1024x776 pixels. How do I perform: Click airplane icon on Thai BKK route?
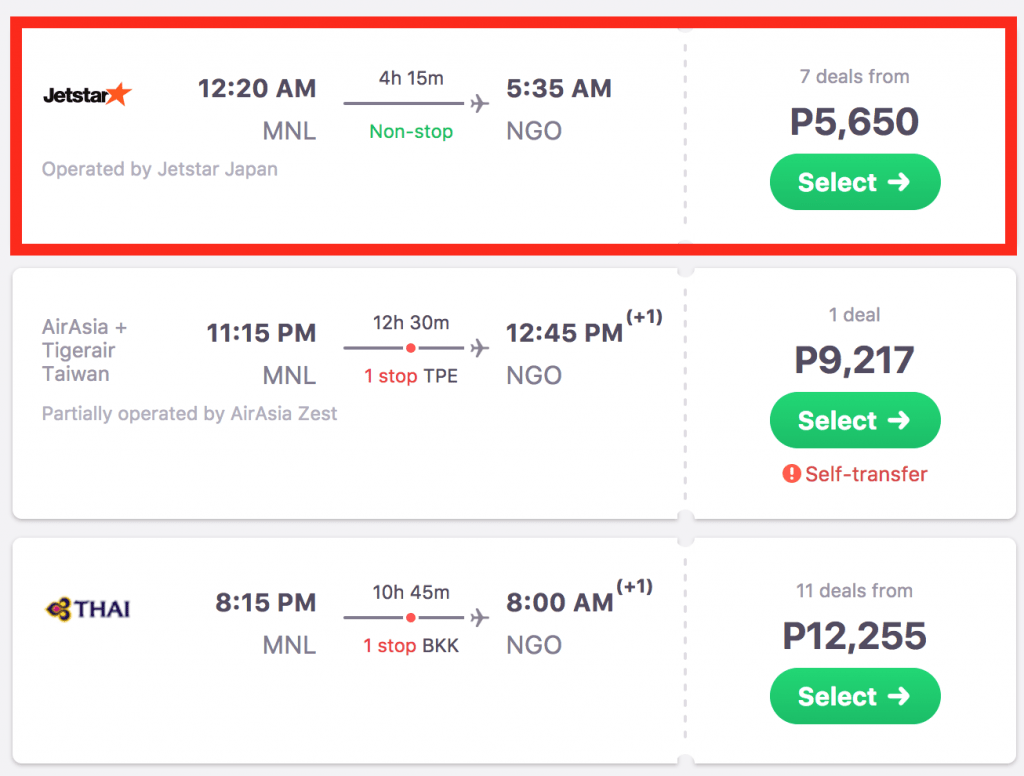[479, 618]
